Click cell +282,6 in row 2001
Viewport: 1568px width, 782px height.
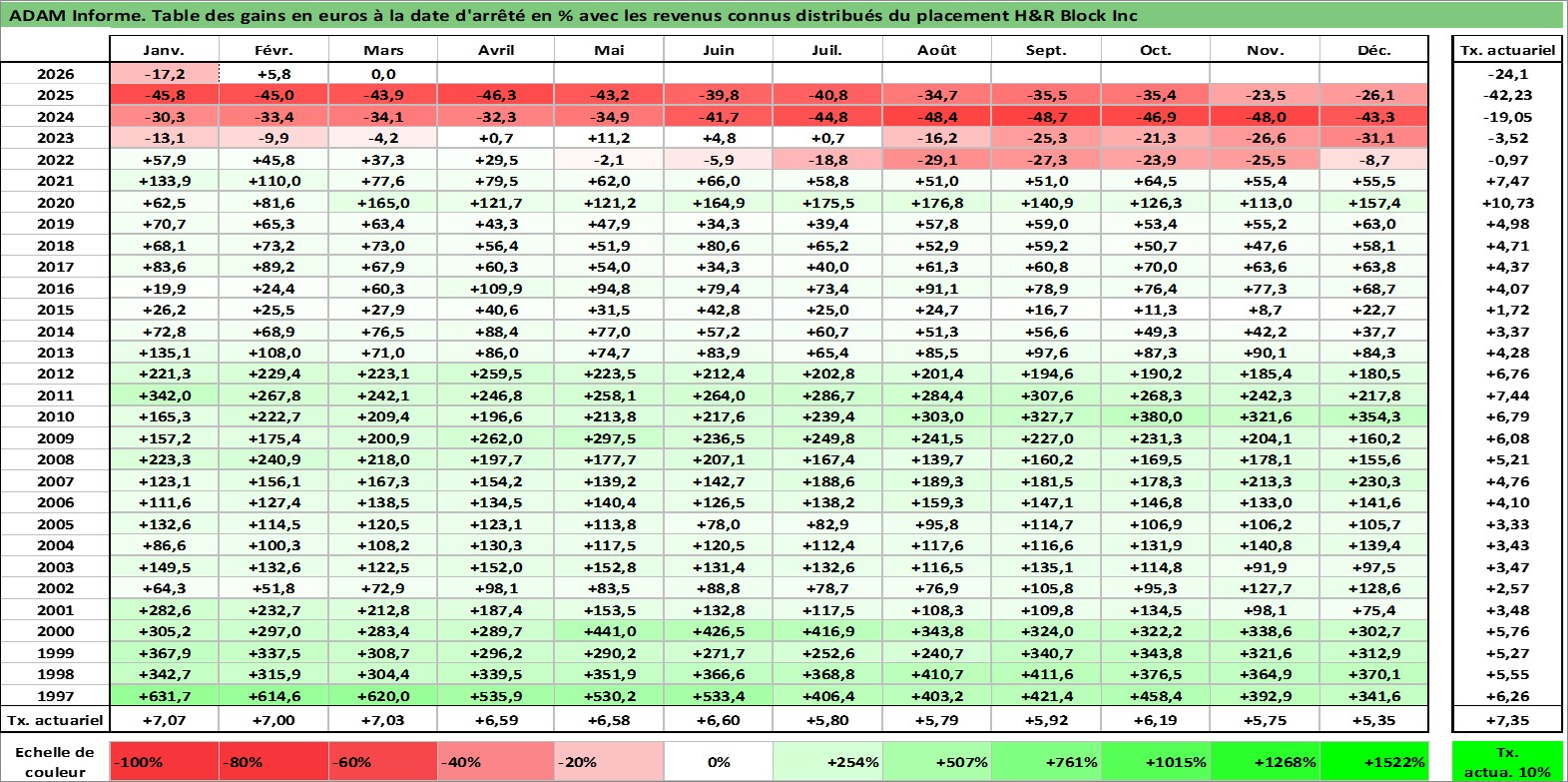[164, 610]
